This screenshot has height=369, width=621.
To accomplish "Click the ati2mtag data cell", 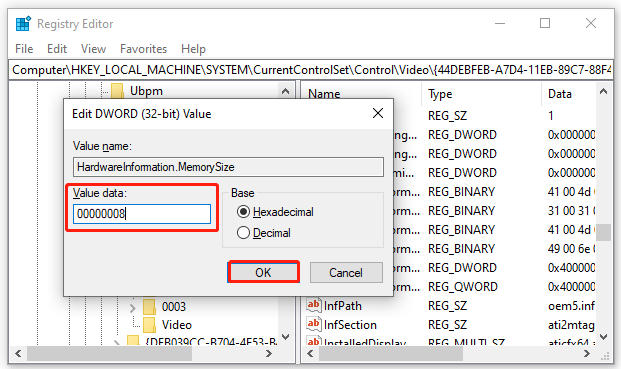I will coord(571,325).
